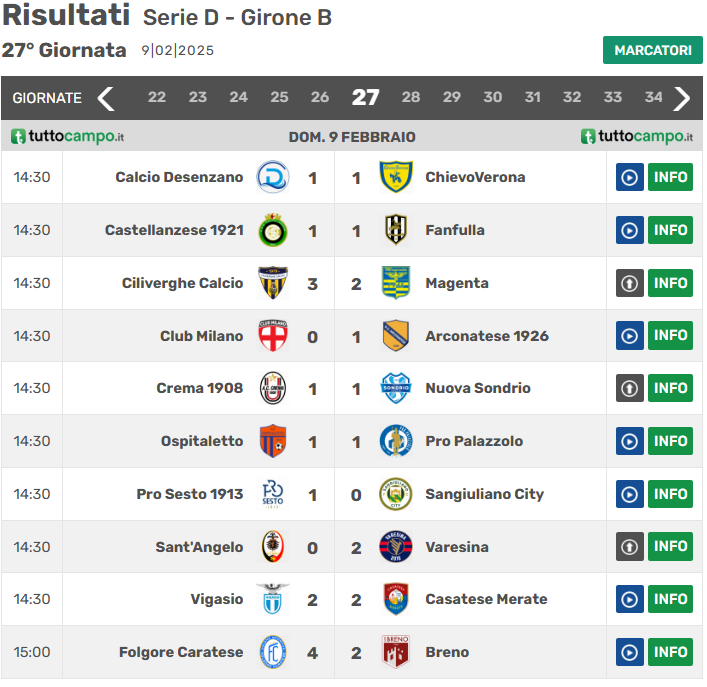The height and width of the screenshot is (687, 707).
Task: Switch to giornata 34
Action: (x=653, y=97)
